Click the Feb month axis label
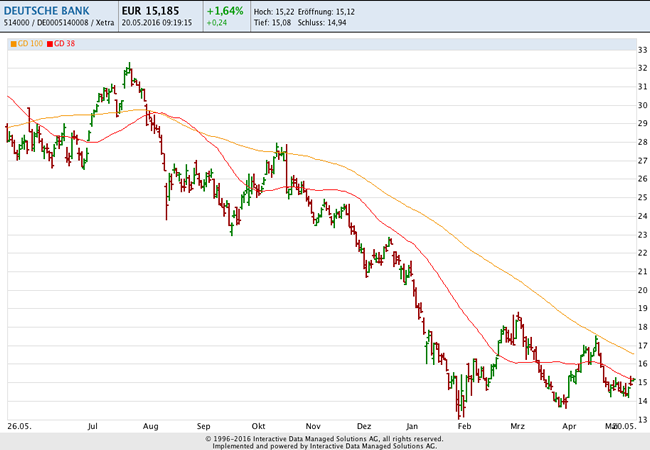Screen dimensions: 650x450 pyautogui.click(x=464, y=426)
